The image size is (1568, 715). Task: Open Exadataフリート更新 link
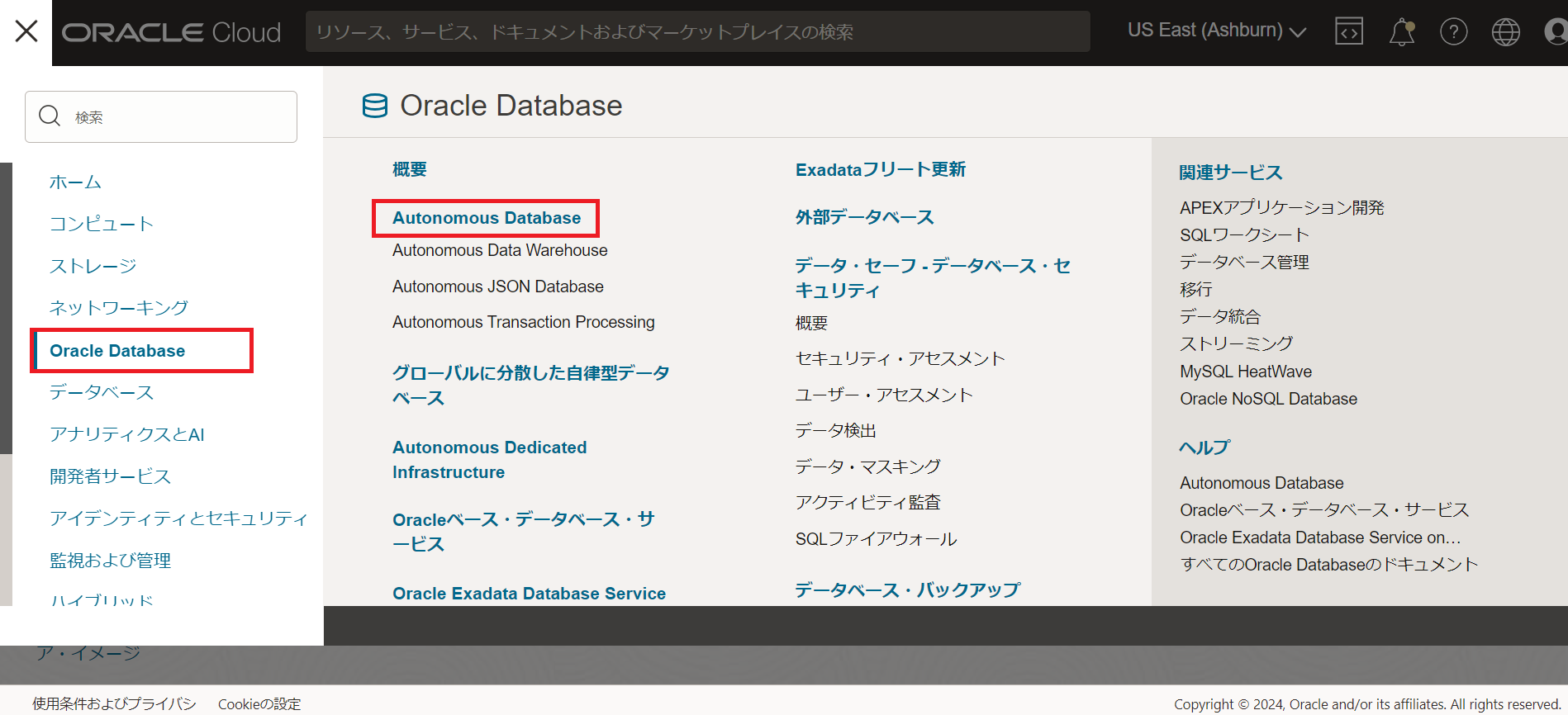[880, 169]
